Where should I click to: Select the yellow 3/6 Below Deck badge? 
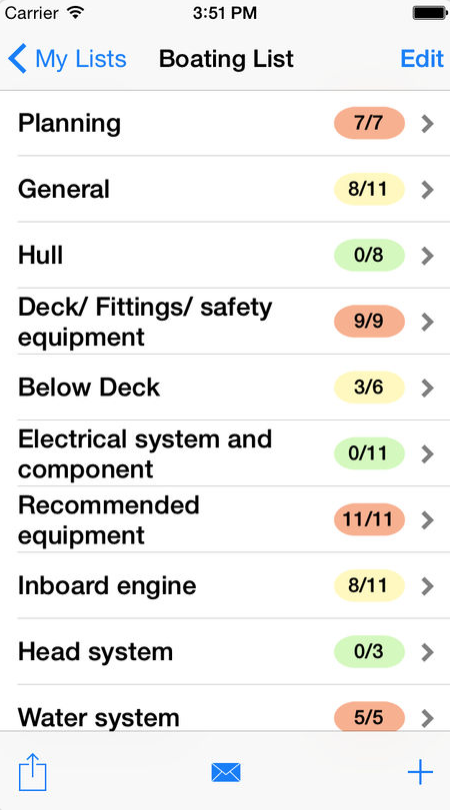[x=369, y=387]
